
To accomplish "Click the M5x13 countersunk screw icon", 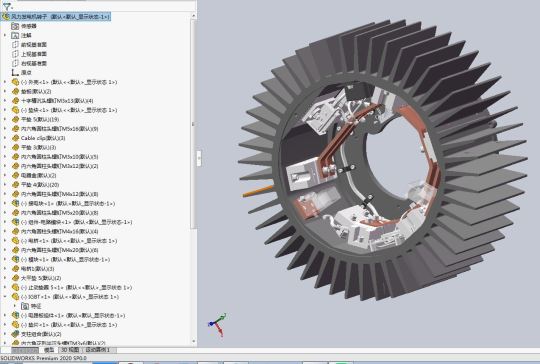I will point(15,101).
